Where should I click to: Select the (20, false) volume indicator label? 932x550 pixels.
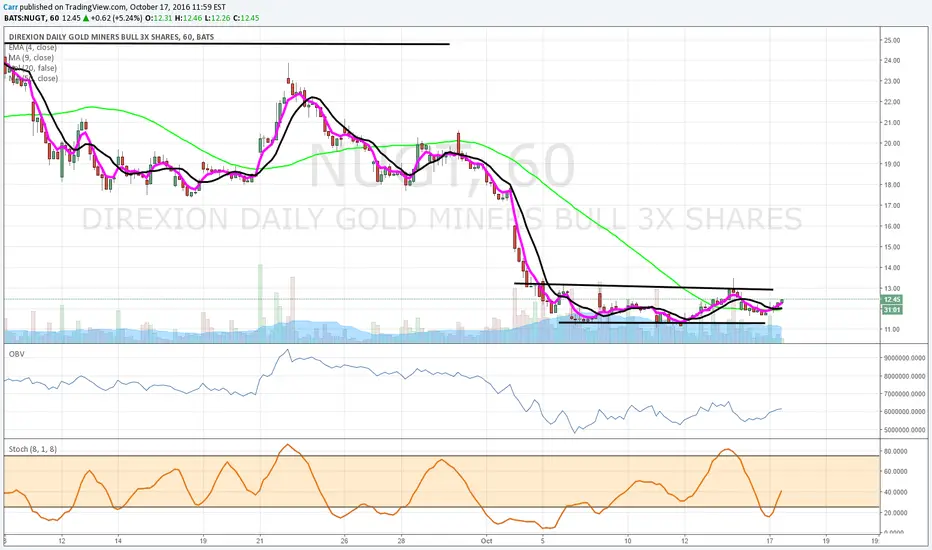pyautogui.click(x=33, y=68)
